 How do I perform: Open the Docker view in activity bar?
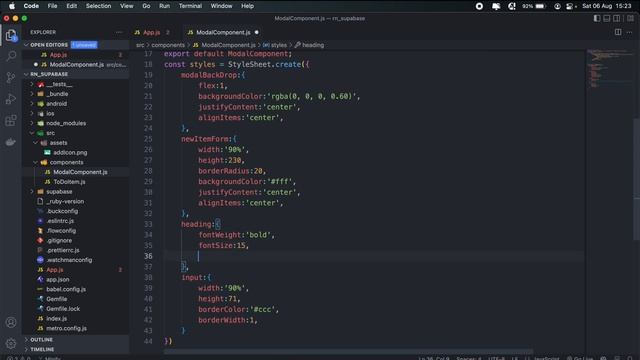(11, 142)
